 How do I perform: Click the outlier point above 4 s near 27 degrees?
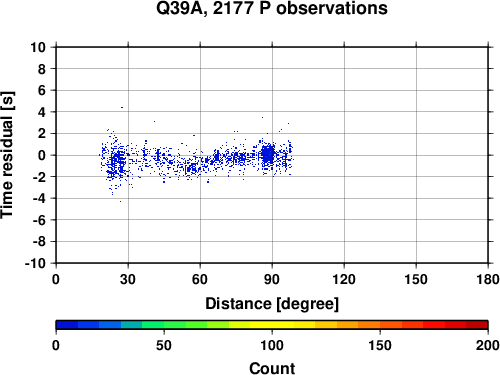pos(122,107)
